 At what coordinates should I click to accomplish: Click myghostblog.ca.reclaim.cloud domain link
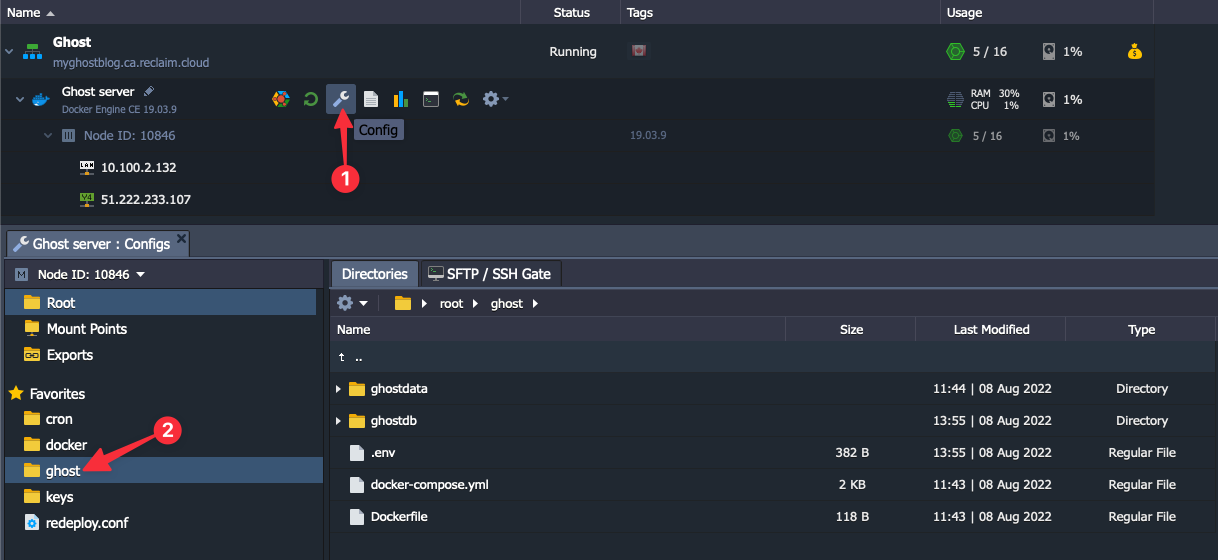click(131, 62)
